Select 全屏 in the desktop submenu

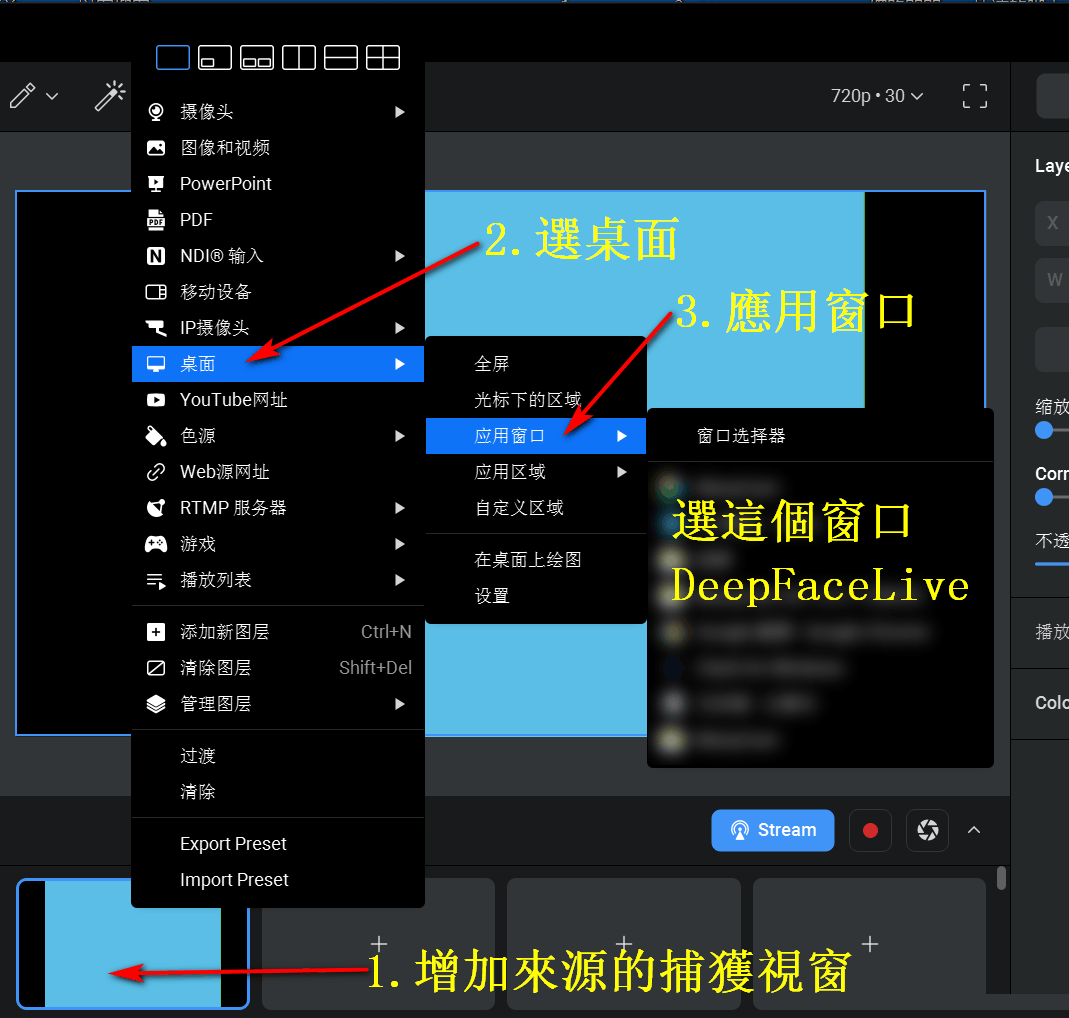[536, 364]
